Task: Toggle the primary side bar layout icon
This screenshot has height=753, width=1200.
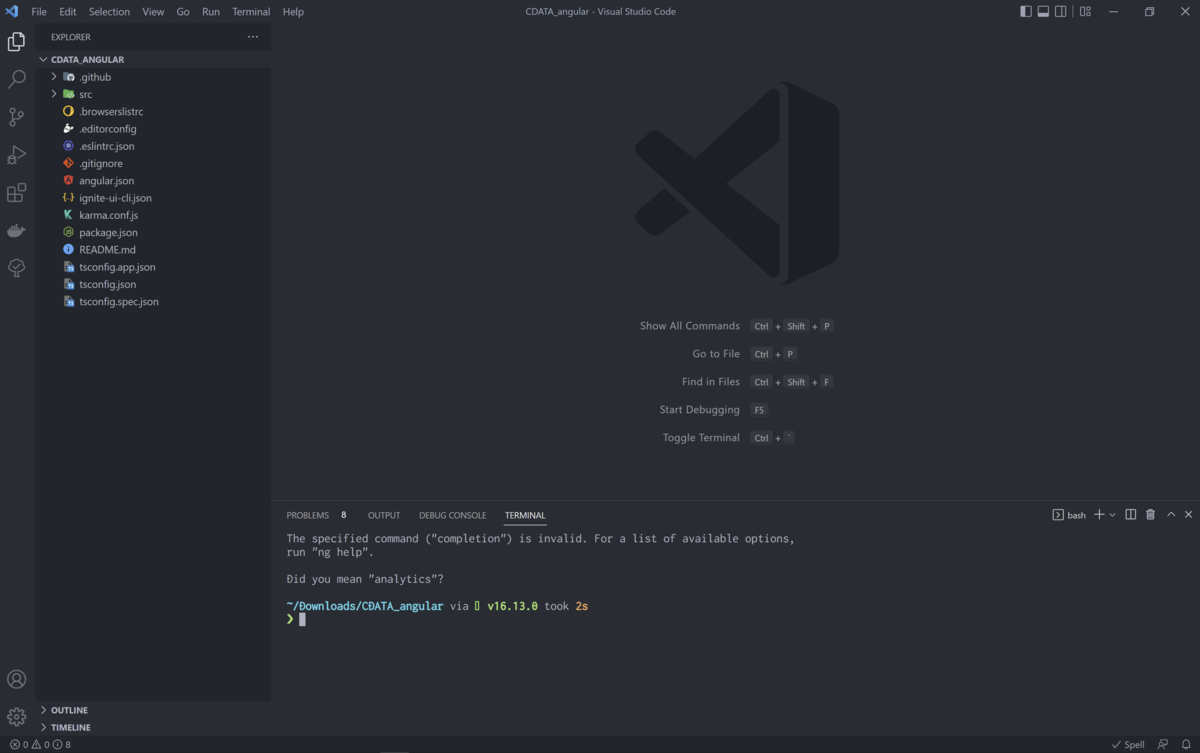Action: point(1026,12)
